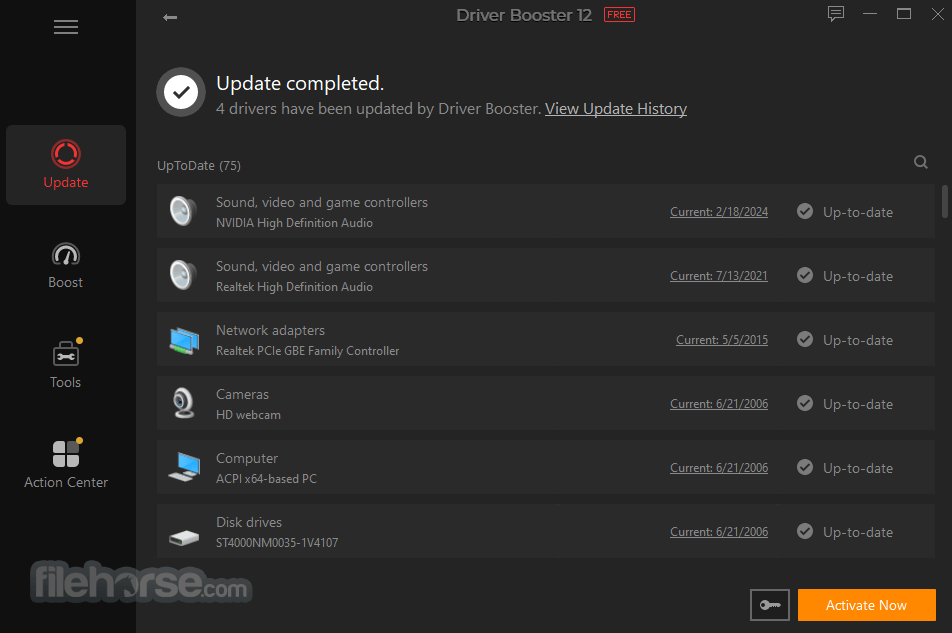Click checkmark icon for Network adapters row
Image resolution: width=952 pixels, height=633 pixels.
pyautogui.click(x=805, y=339)
